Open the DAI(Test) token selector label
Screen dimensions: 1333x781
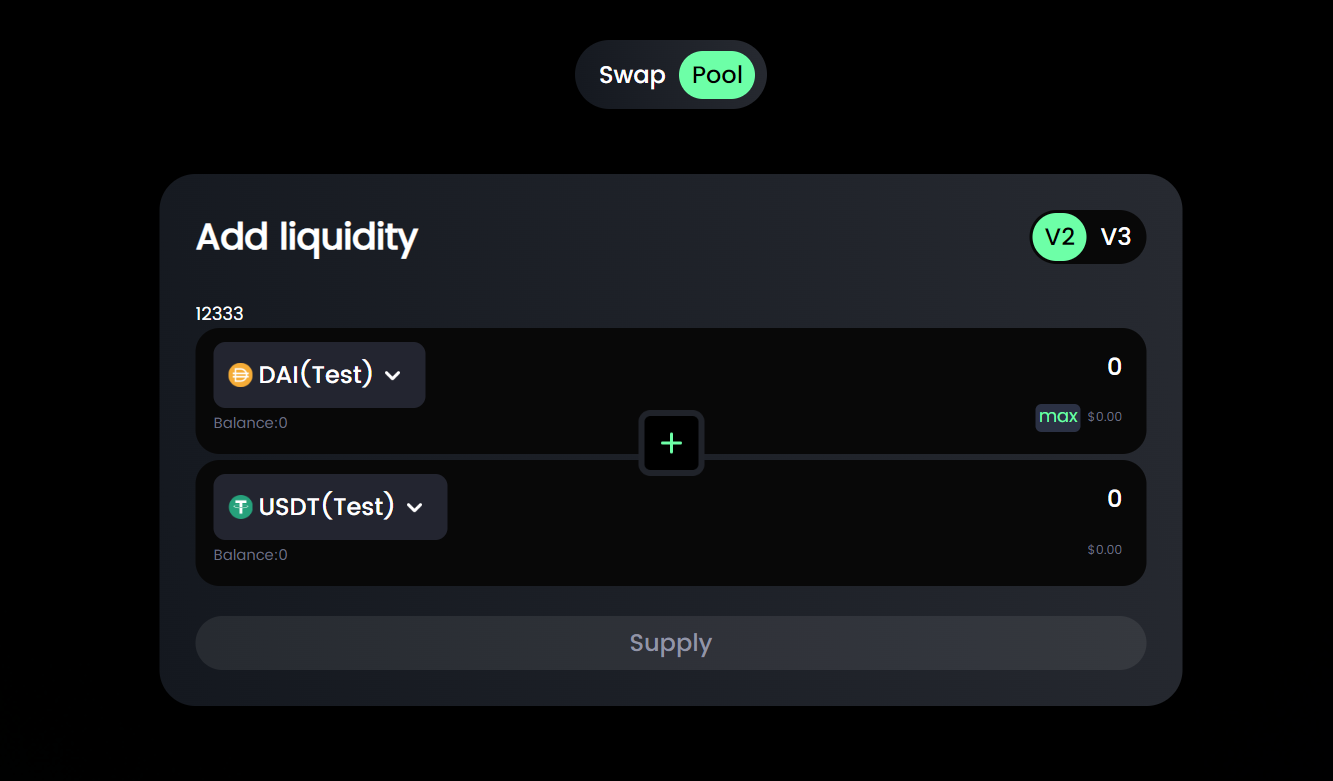(316, 375)
